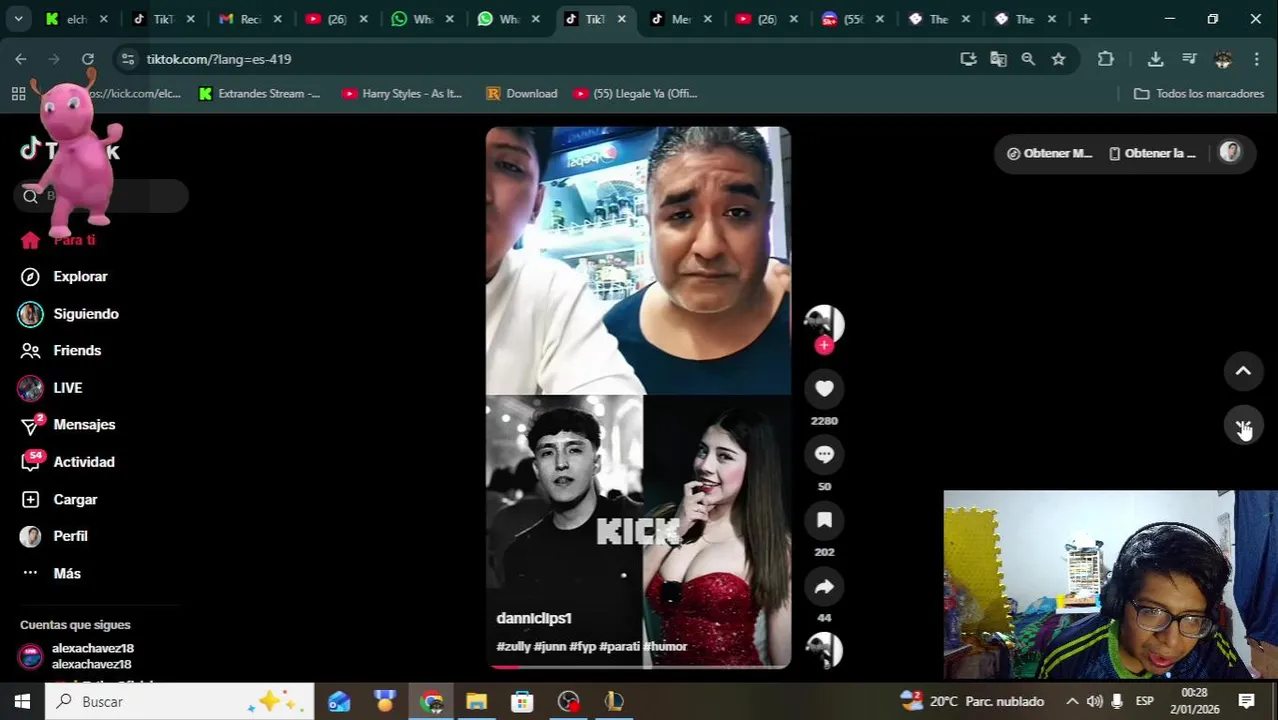The width and height of the screenshot is (1278, 720).
Task: Open danniclips1 username on video
Action: (x=534, y=618)
